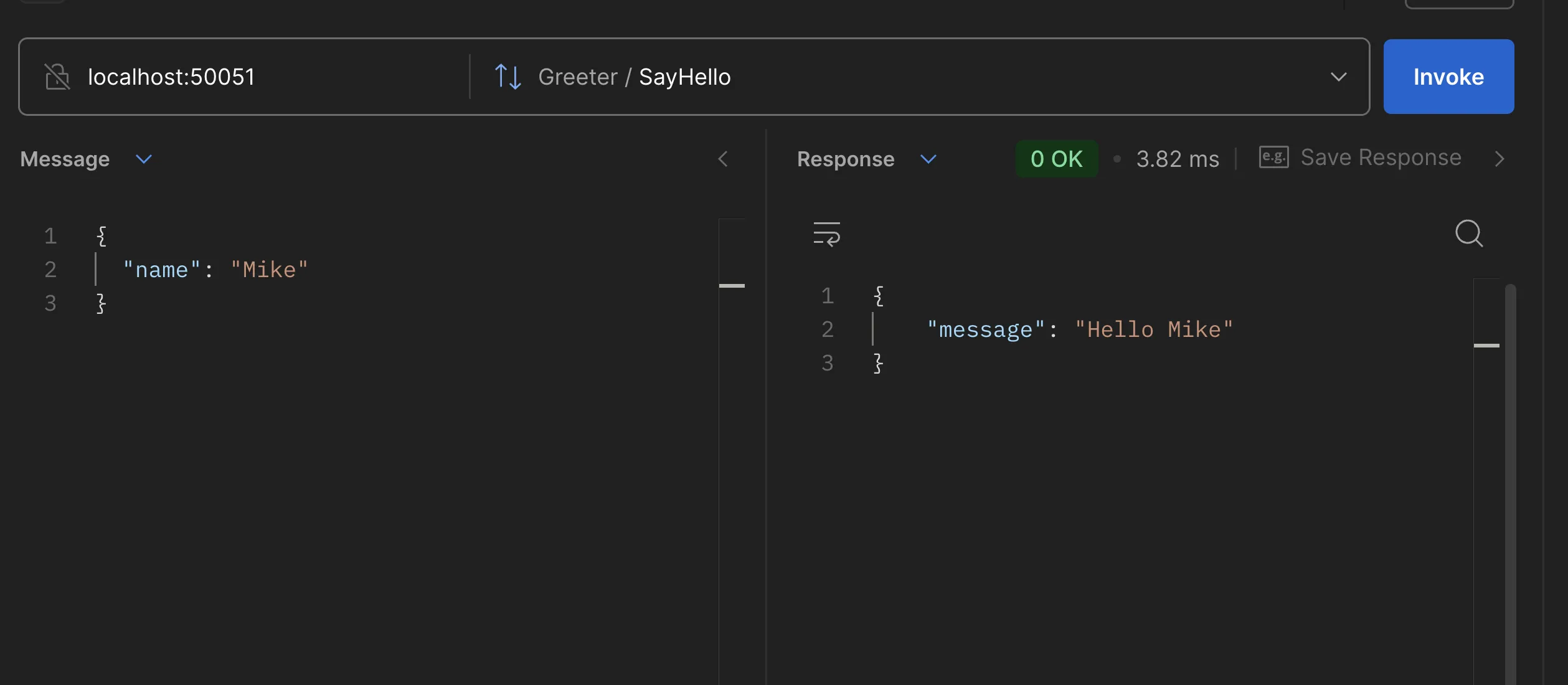Click the Invoke button
1568x685 pixels.
[x=1448, y=77]
